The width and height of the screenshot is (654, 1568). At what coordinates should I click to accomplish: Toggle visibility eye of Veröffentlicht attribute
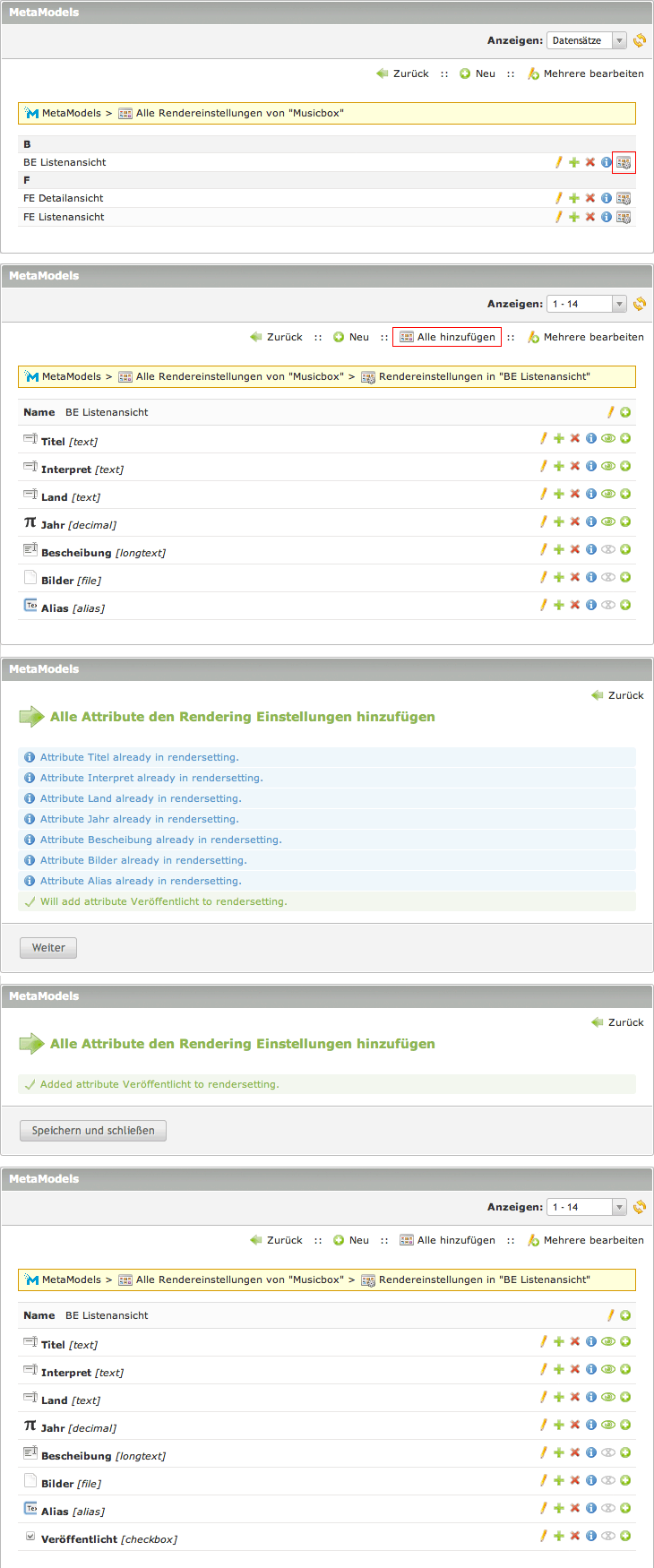click(x=608, y=1536)
